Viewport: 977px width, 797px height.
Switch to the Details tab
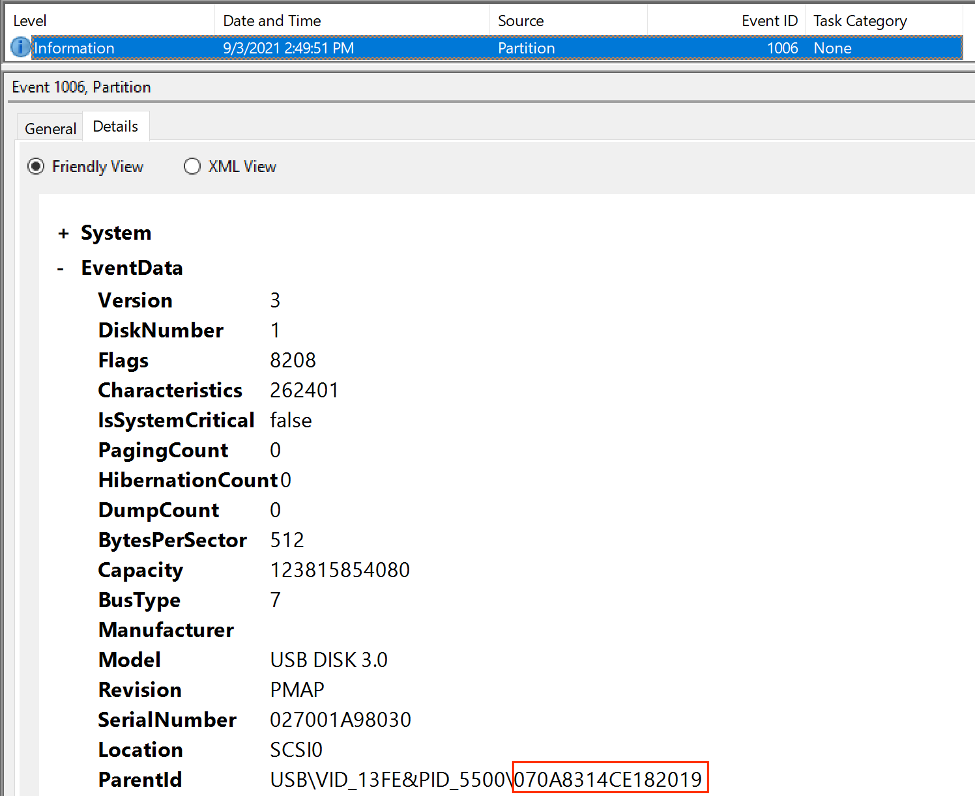click(115, 126)
